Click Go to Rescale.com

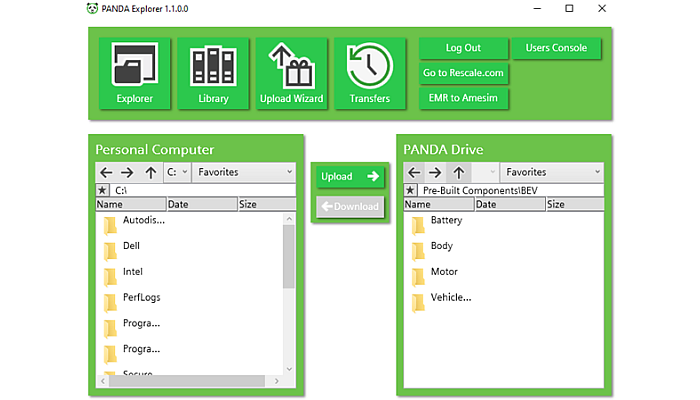[463, 73]
